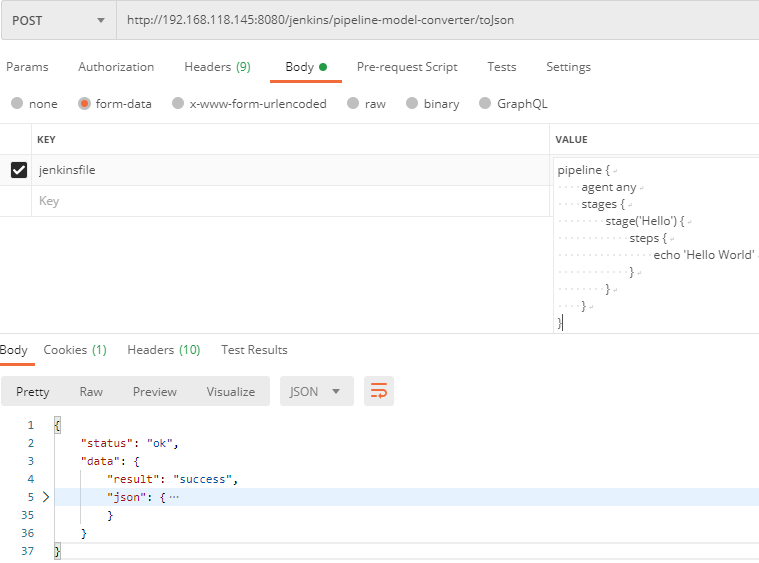The height and width of the screenshot is (563, 759).
Task: Click the collapsed ellipsis in the json line
Action: pyautogui.click(x=174, y=497)
